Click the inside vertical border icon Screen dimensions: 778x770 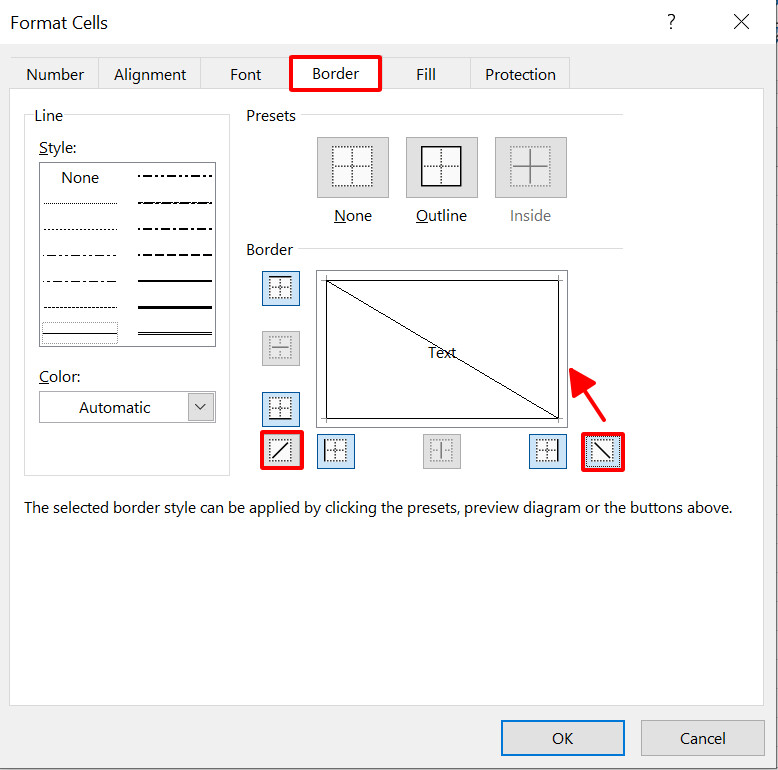[x=442, y=451]
